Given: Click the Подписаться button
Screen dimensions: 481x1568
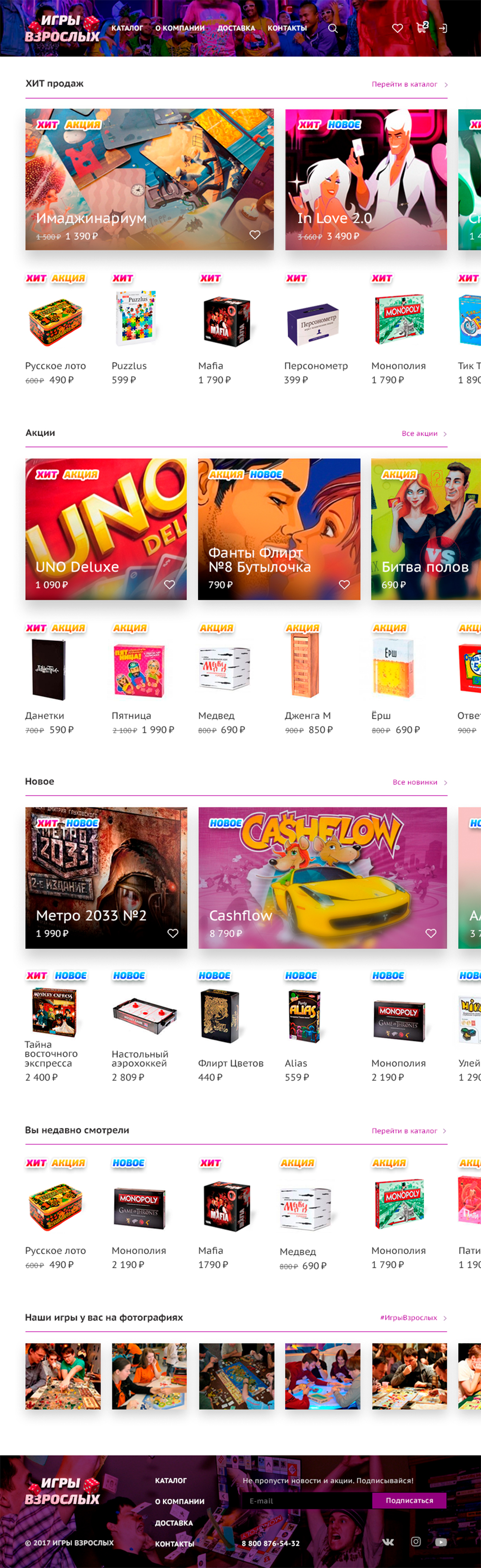Looking at the screenshot, I should click(409, 1501).
